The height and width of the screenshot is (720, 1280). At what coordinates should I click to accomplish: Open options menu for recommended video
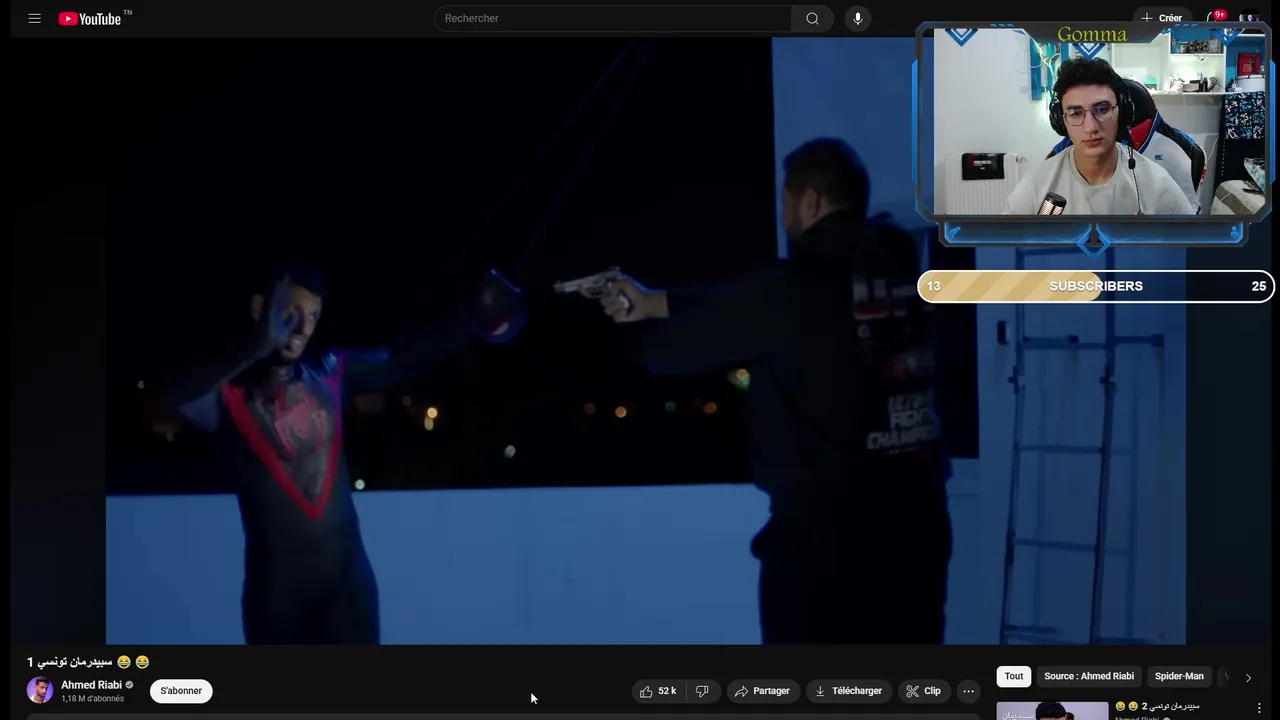click(x=1259, y=708)
